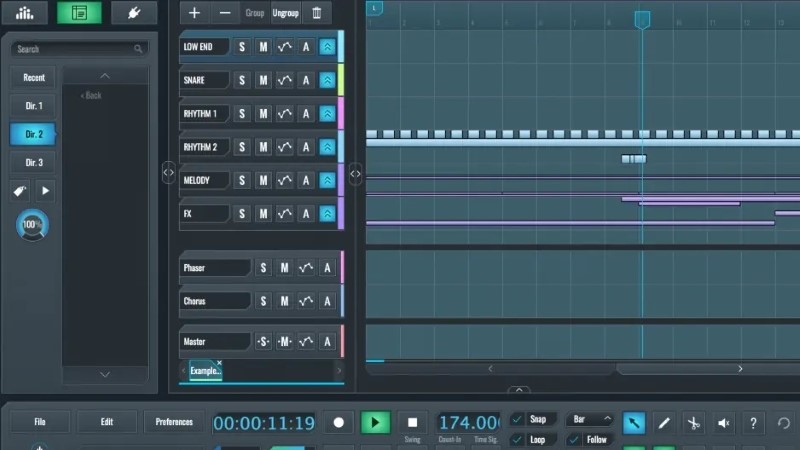800x450 pixels.
Task: Open the File menu
Action: 40,422
